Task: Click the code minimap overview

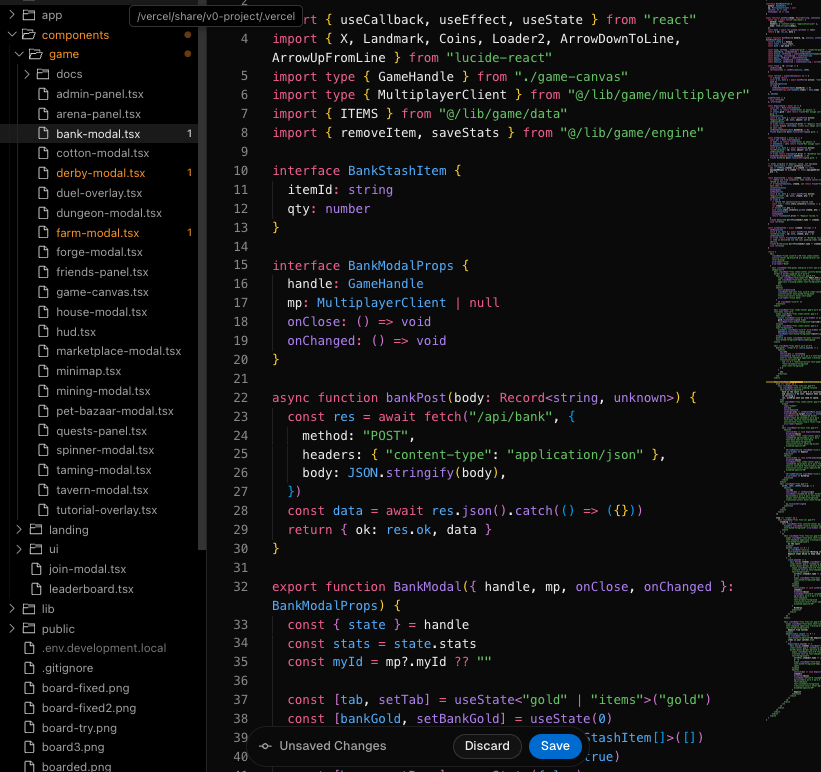Action: tap(793, 361)
